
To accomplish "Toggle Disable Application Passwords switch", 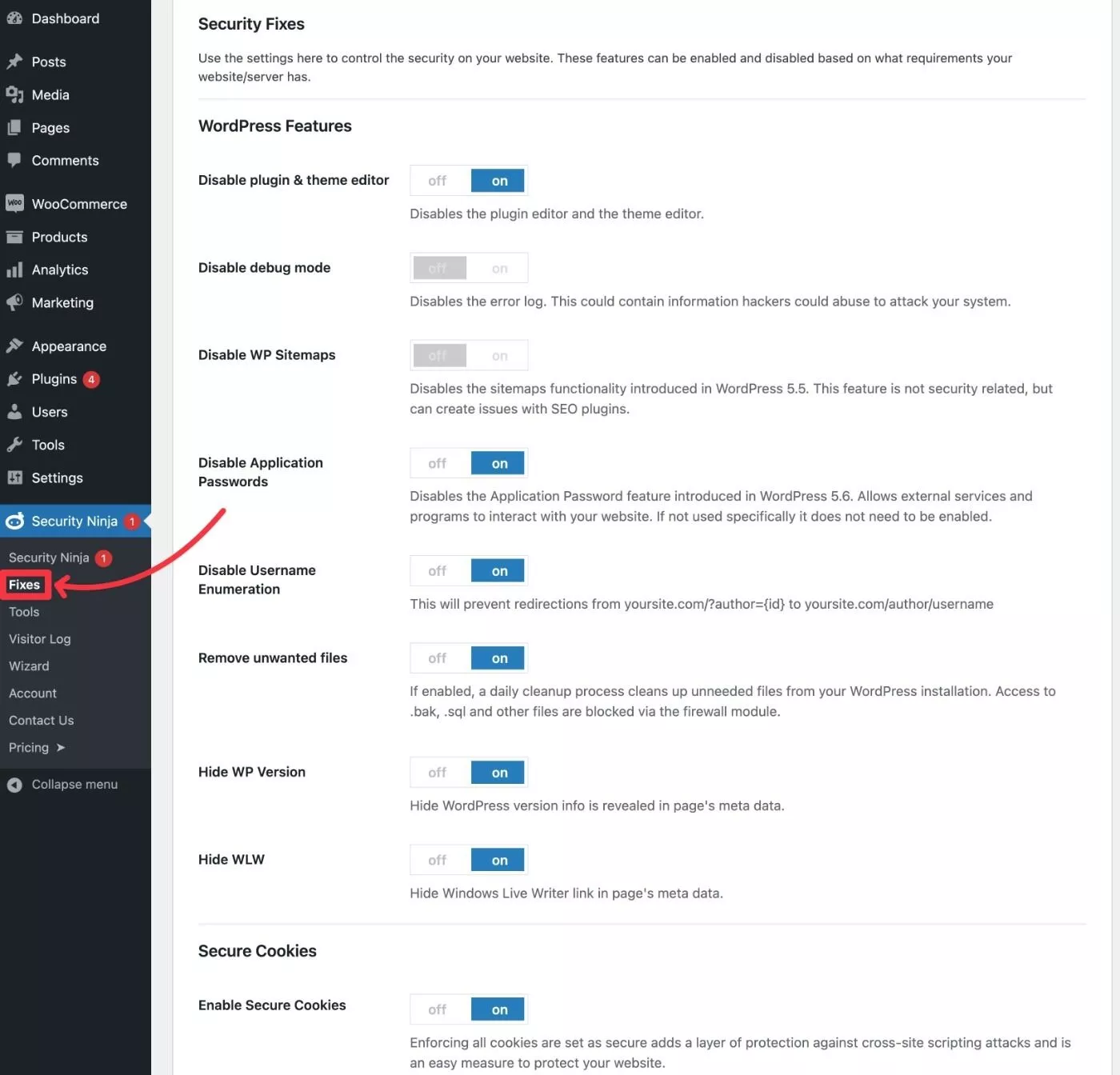I will pos(469,463).
